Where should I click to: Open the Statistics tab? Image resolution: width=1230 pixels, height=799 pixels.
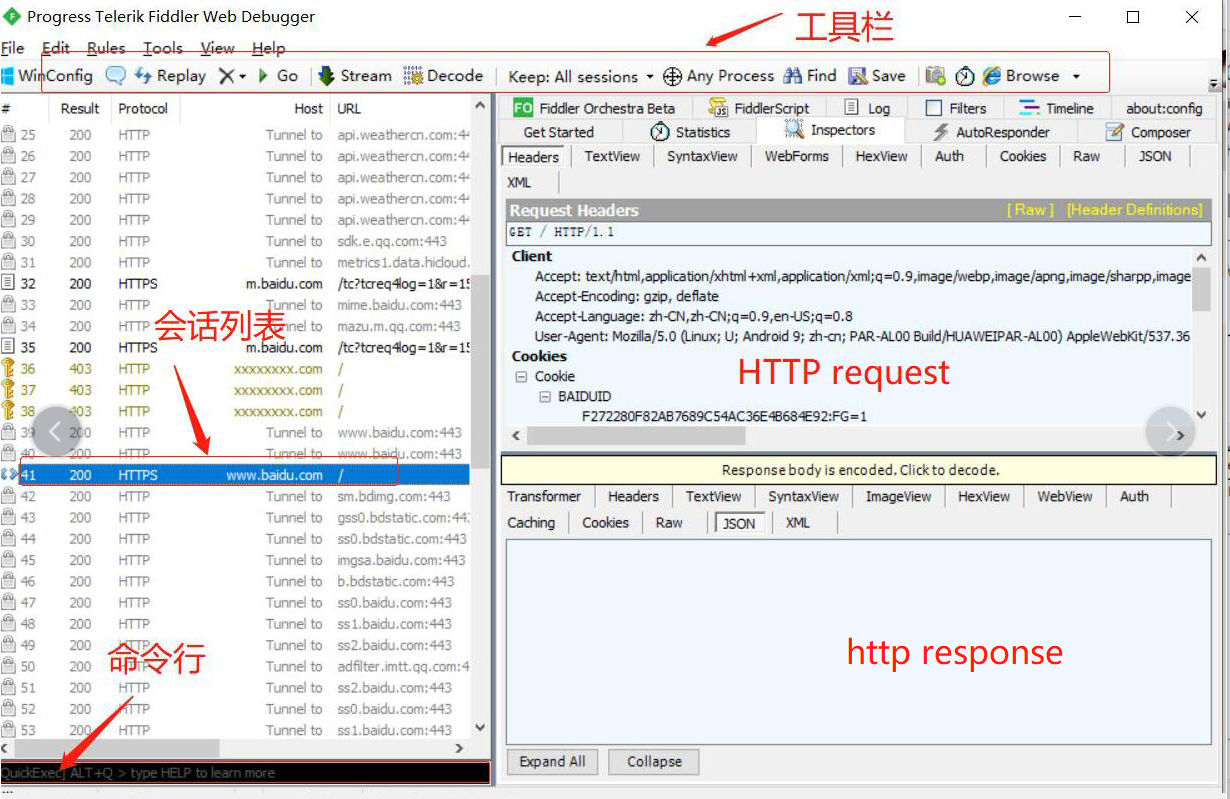(x=690, y=132)
